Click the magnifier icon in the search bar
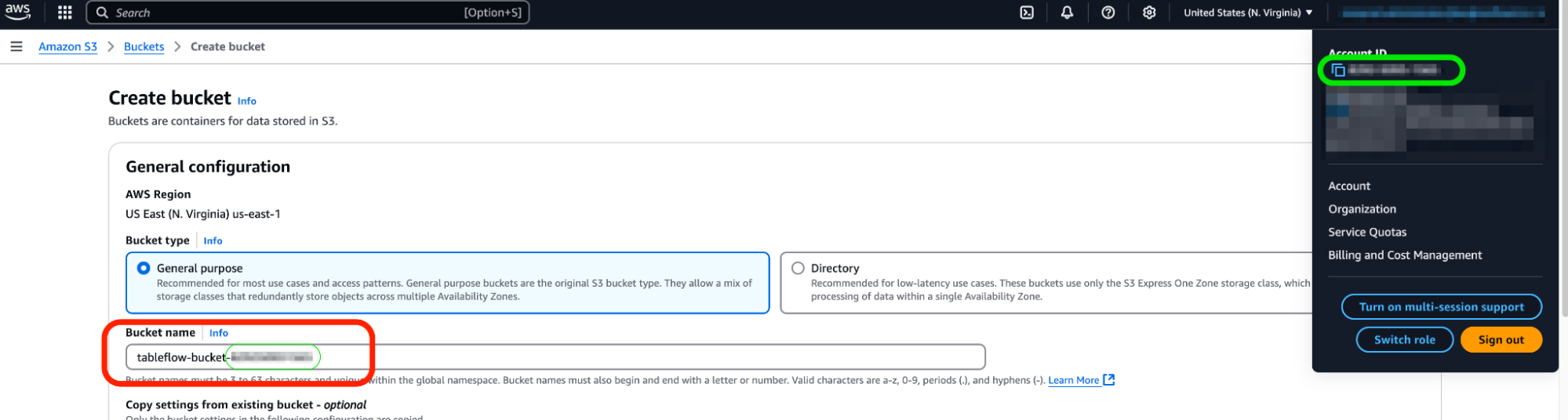The height and width of the screenshot is (420, 1568). pos(103,13)
